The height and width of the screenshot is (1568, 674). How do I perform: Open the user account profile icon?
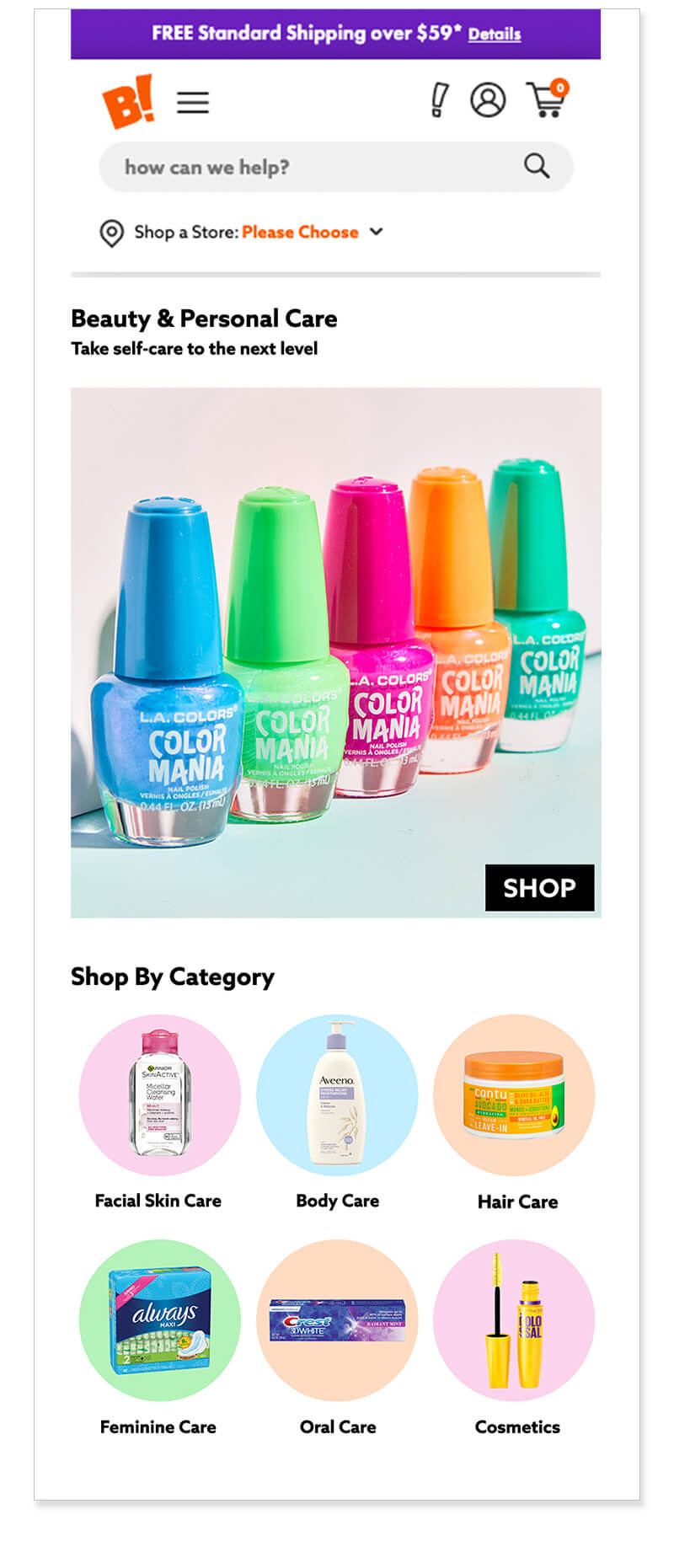coord(488,100)
